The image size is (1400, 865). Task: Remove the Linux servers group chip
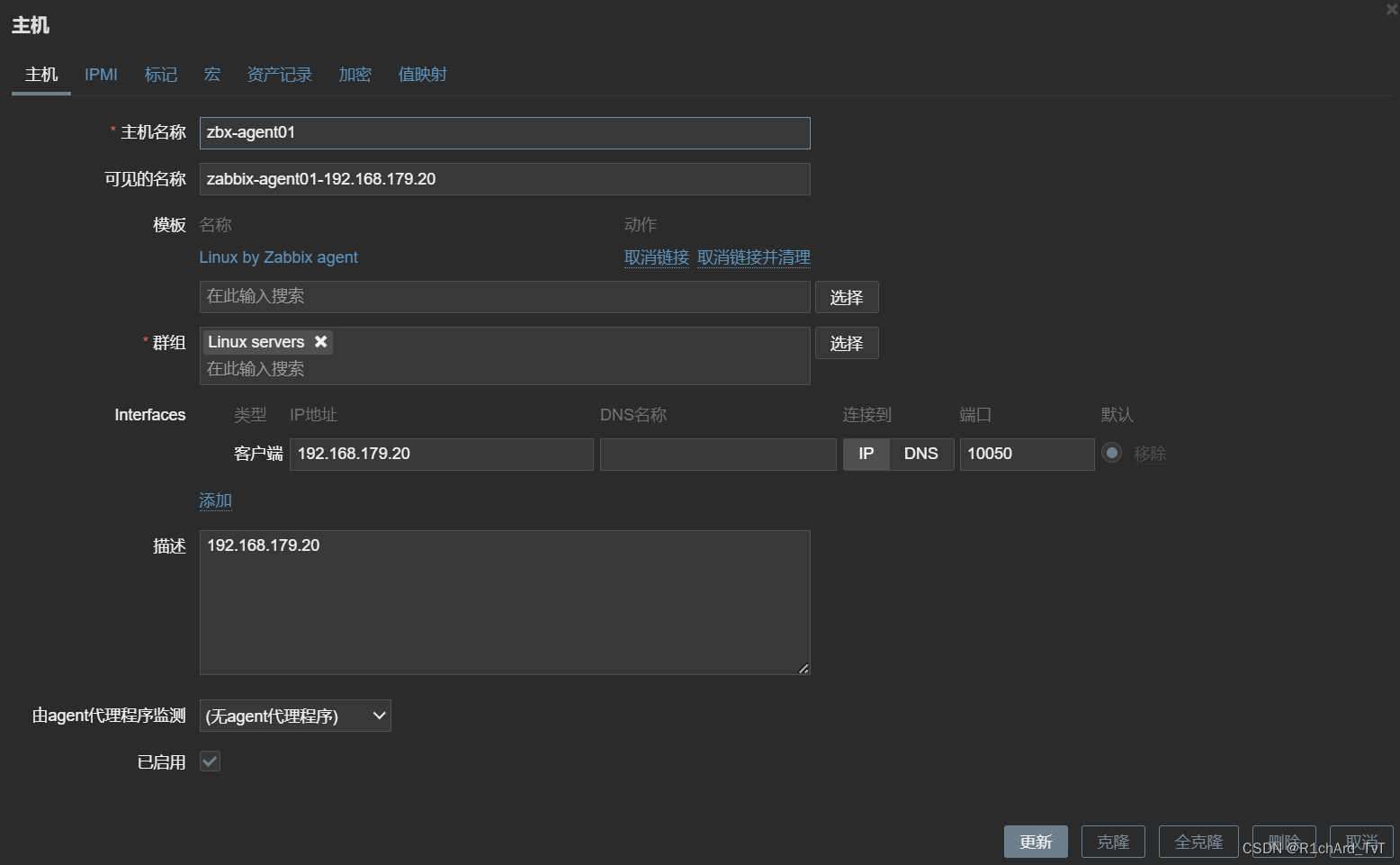pyautogui.click(x=321, y=341)
